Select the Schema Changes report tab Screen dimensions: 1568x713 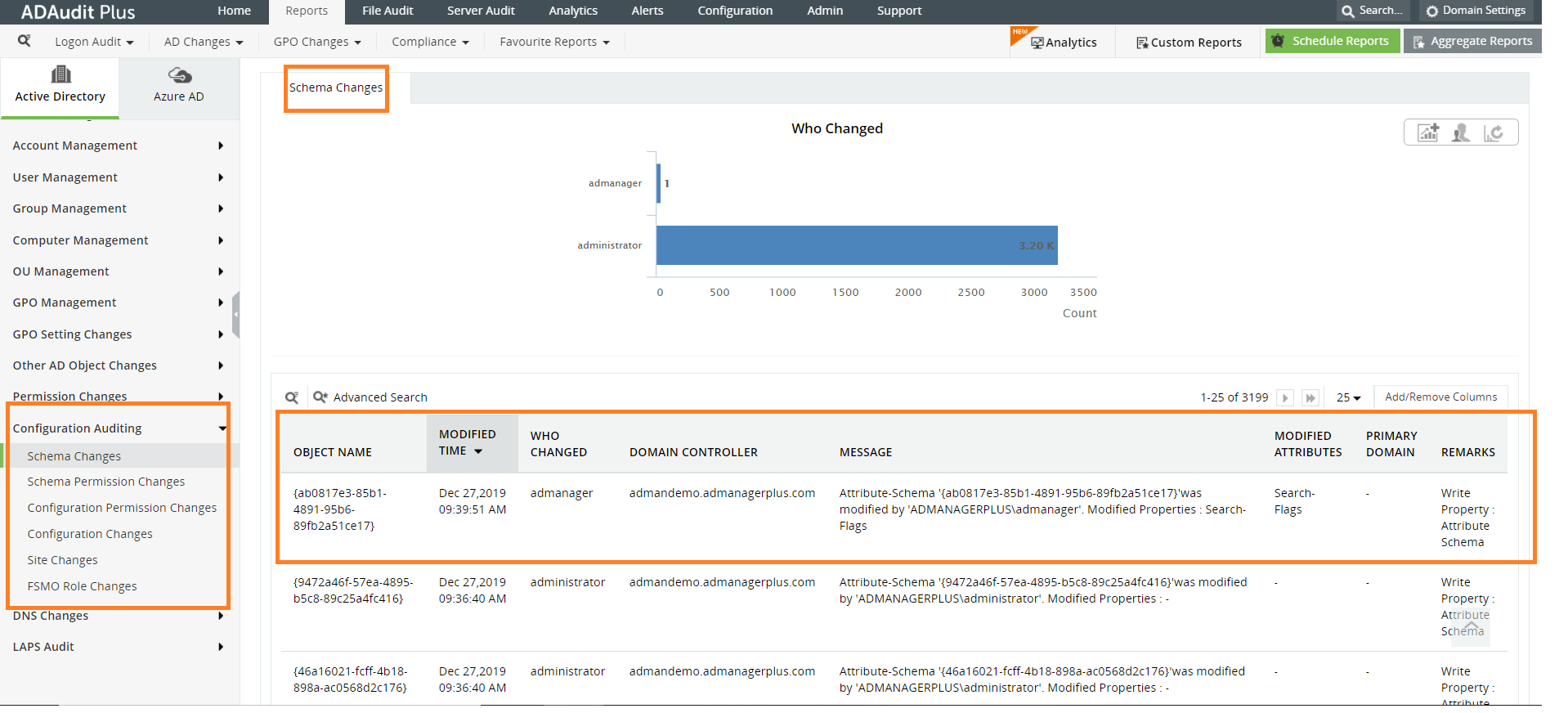(x=336, y=87)
